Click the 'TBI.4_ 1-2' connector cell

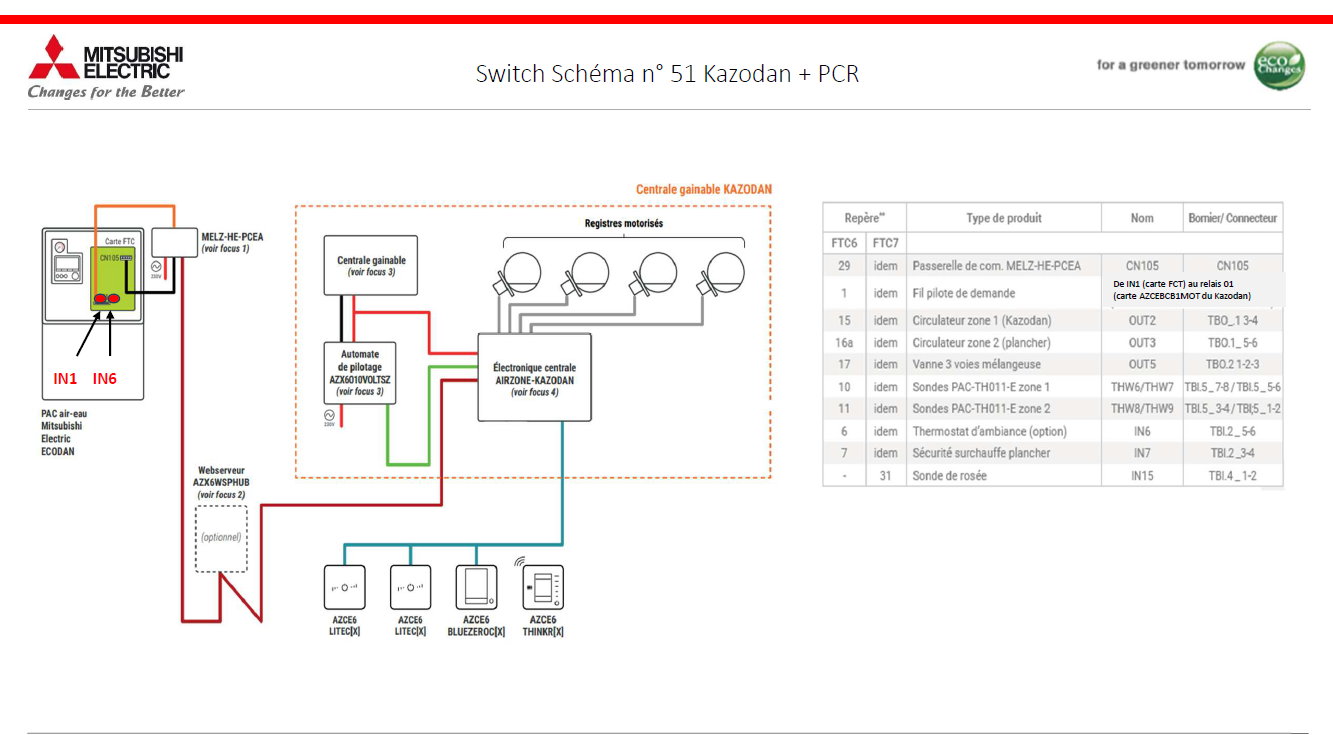click(1233, 476)
